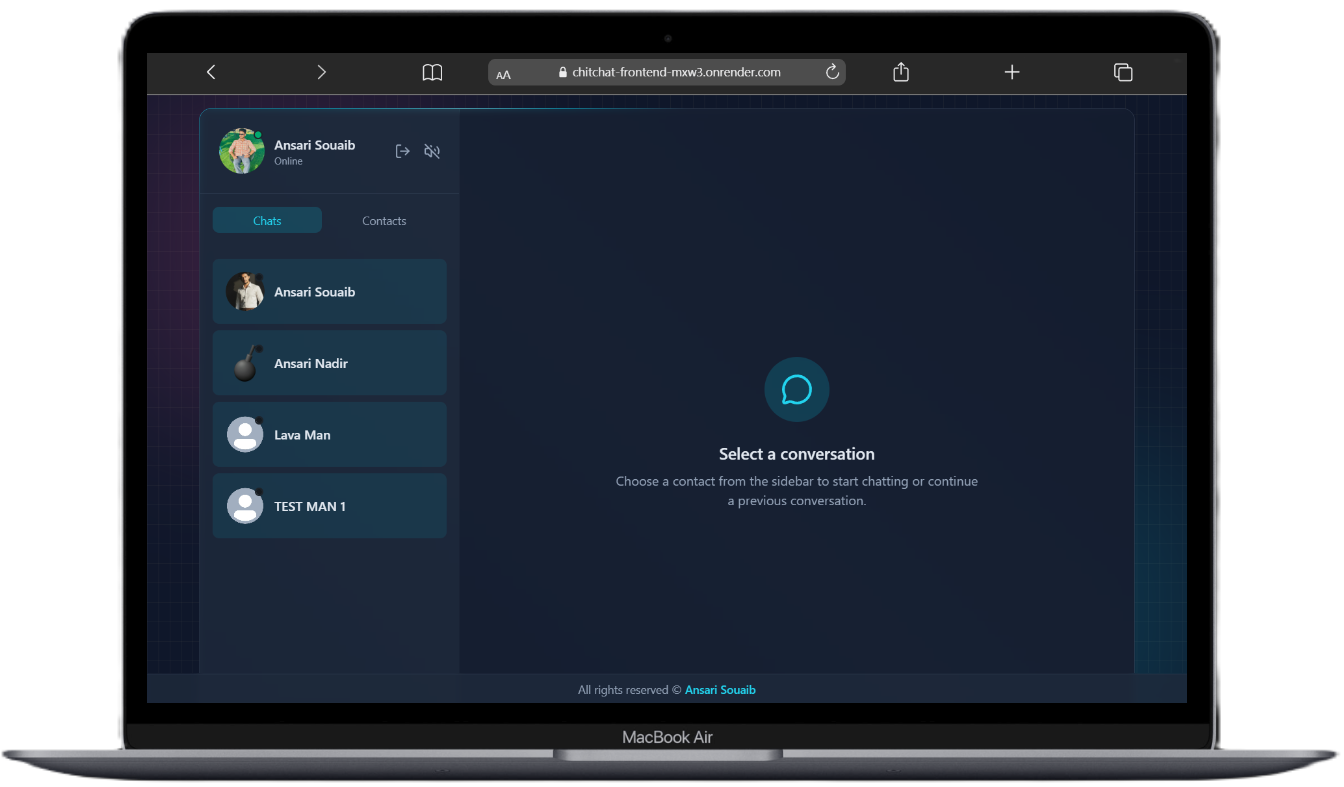This screenshot has height=787, width=1344.
Task: Click the Online status text under username
Action: pos(289,161)
